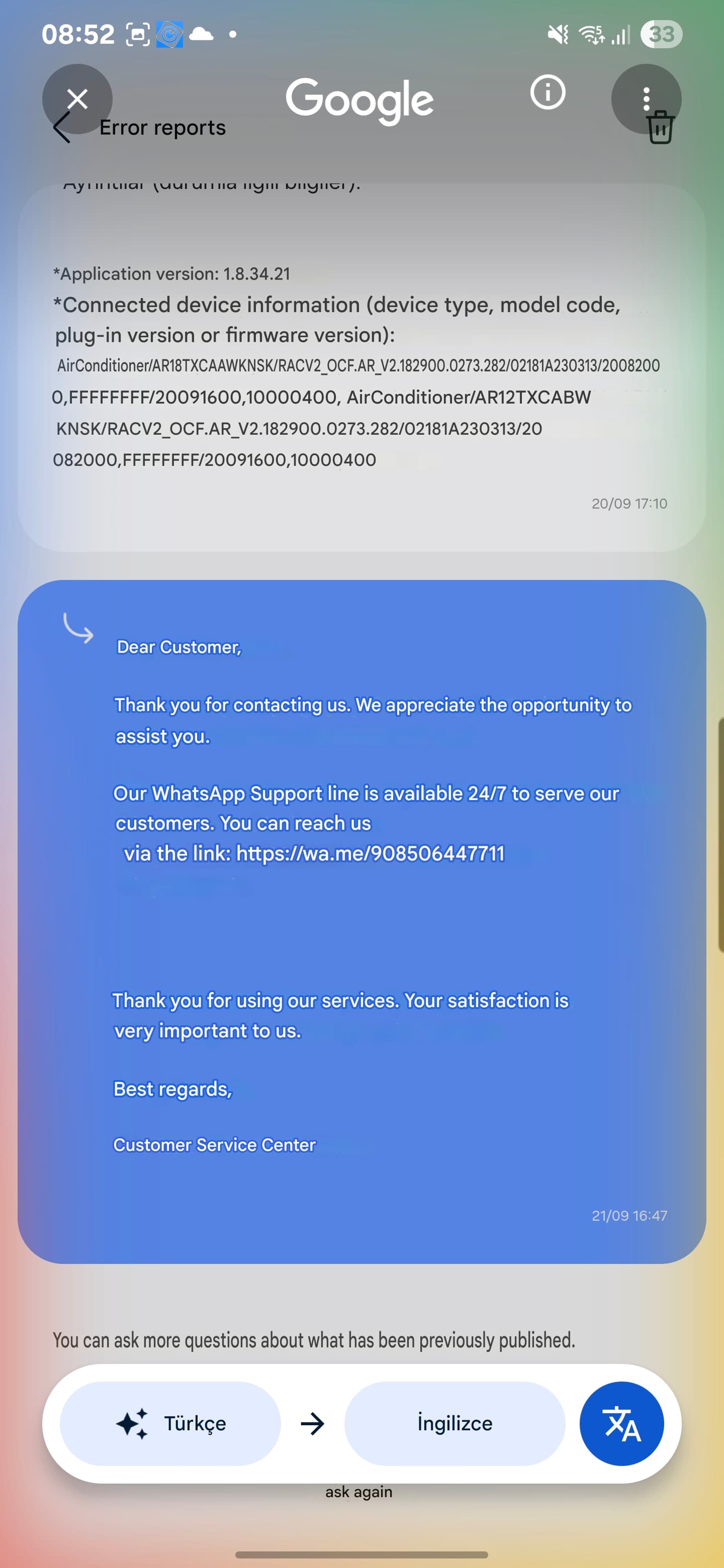Image resolution: width=724 pixels, height=1568 pixels.
Task: Select the Application version text line
Action: point(172,274)
